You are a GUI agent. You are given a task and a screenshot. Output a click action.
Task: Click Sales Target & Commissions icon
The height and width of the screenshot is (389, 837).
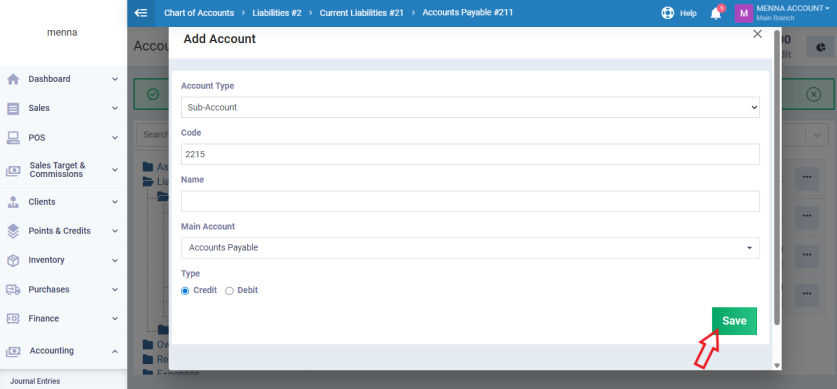[x=13, y=171]
